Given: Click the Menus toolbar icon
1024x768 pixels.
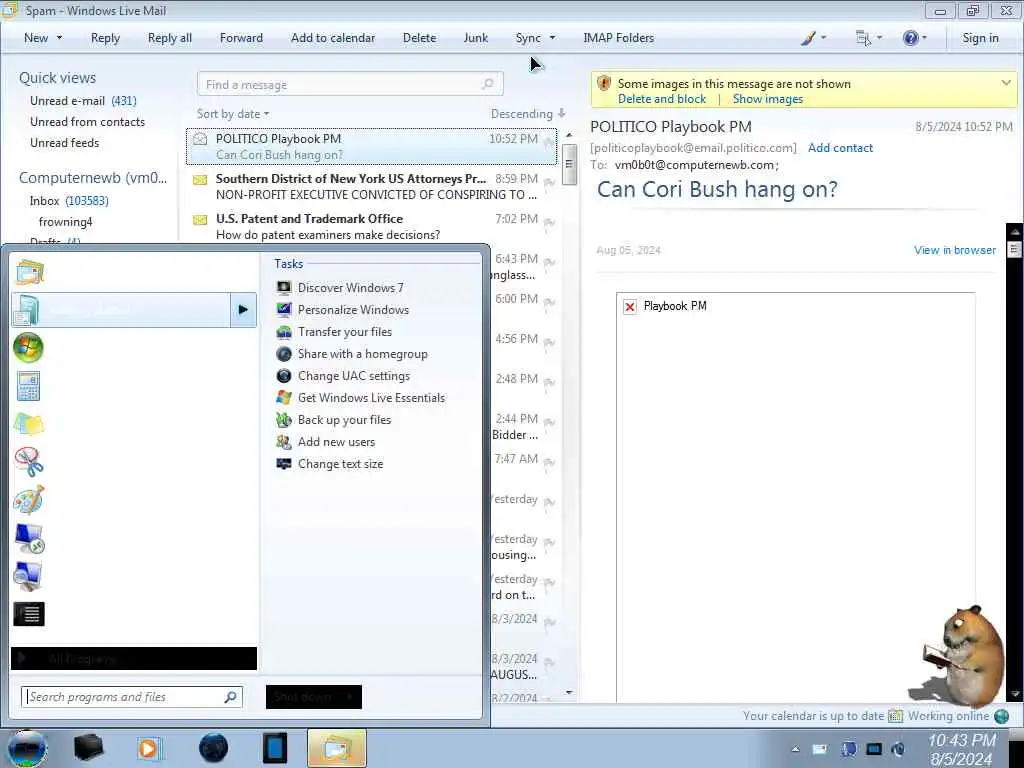Looking at the screenshot, I should point(863,38).
